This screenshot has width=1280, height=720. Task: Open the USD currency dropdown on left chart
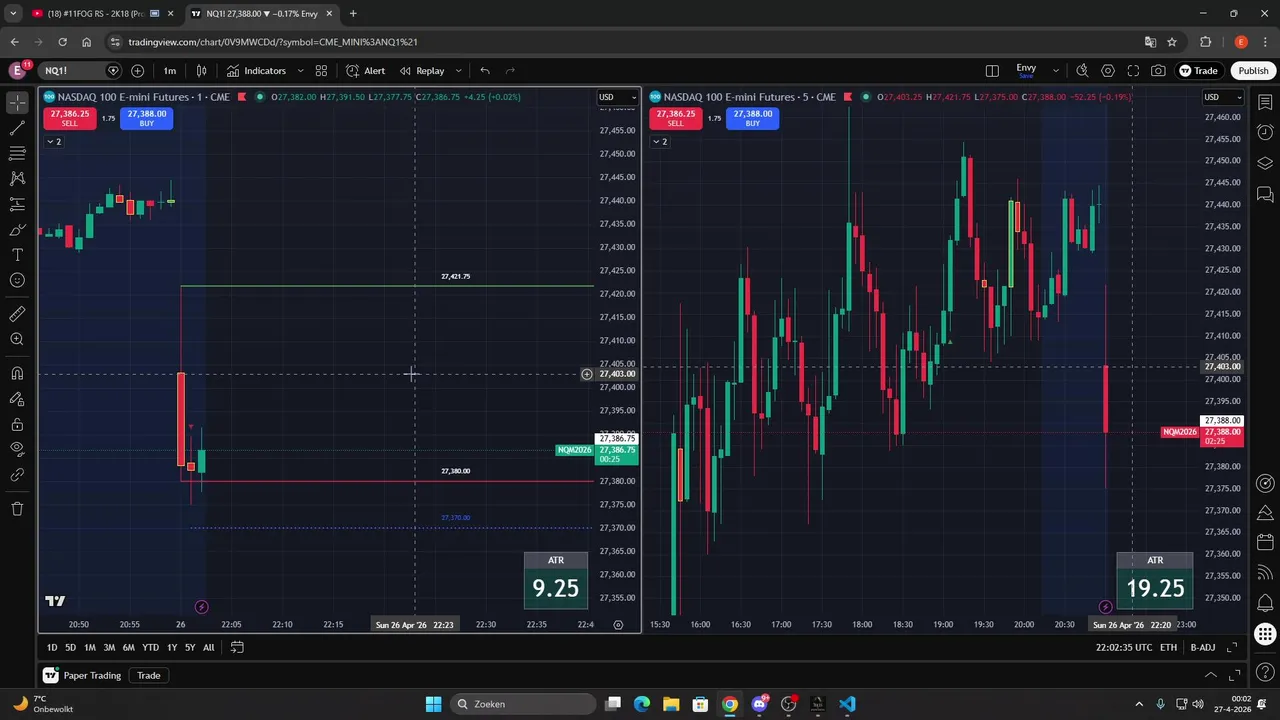click(617, 97)
